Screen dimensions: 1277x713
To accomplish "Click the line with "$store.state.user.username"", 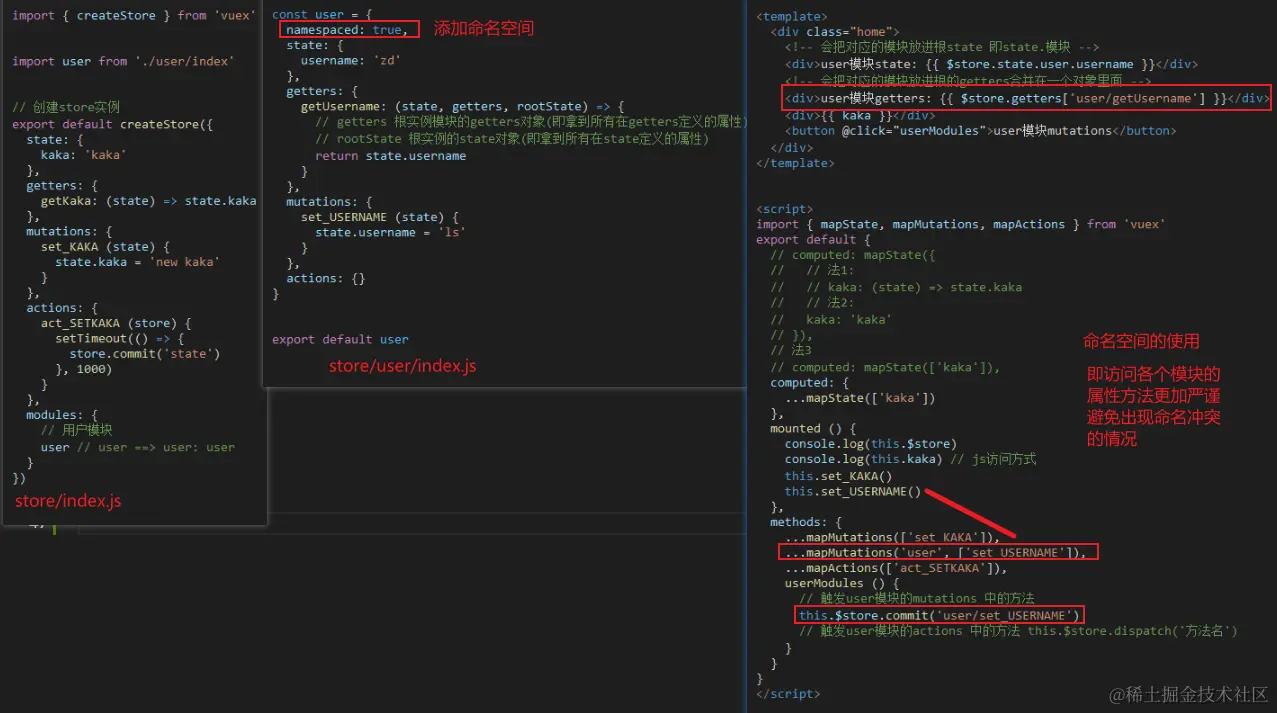I will point(991,64).
